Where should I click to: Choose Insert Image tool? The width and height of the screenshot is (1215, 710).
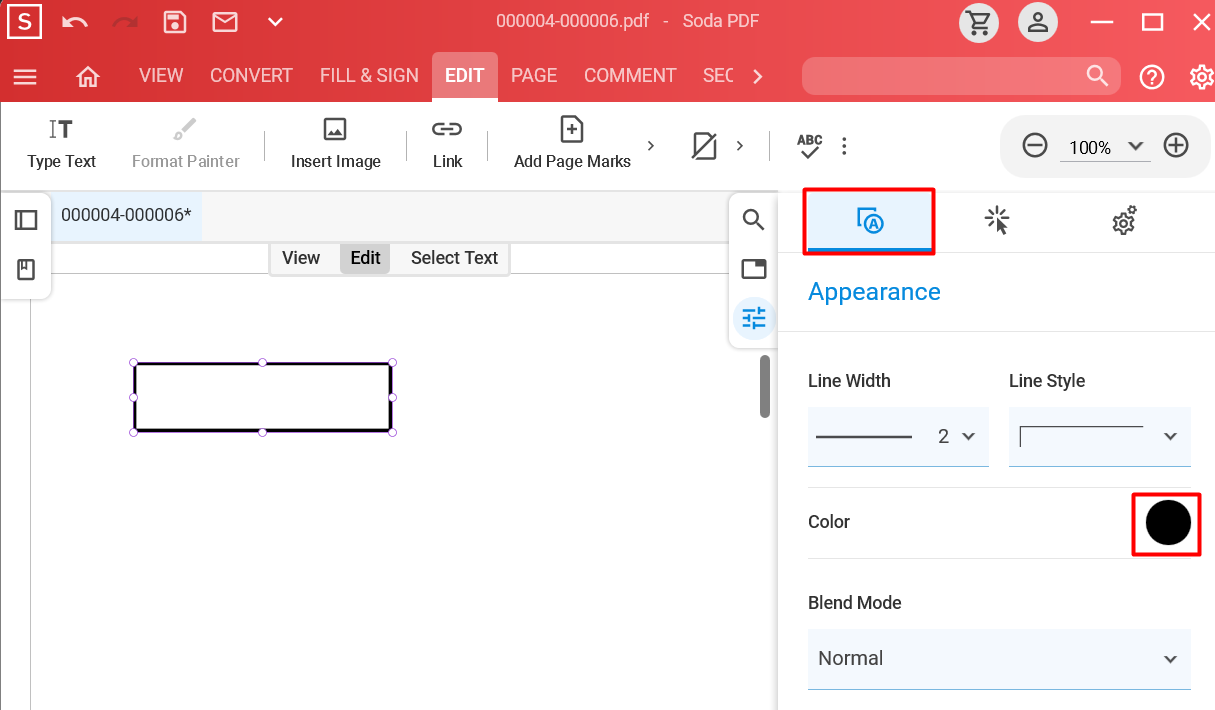pos(336,144)
